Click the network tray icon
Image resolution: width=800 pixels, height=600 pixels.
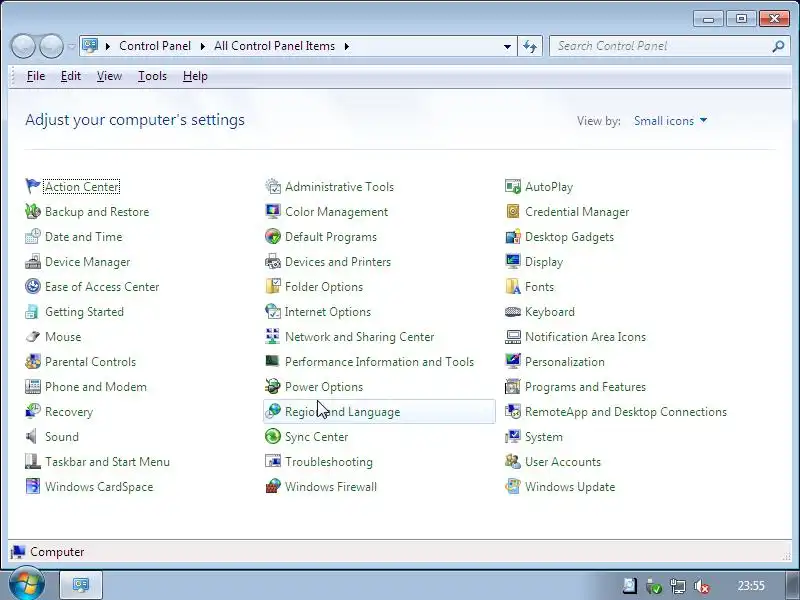coord(678,586)
